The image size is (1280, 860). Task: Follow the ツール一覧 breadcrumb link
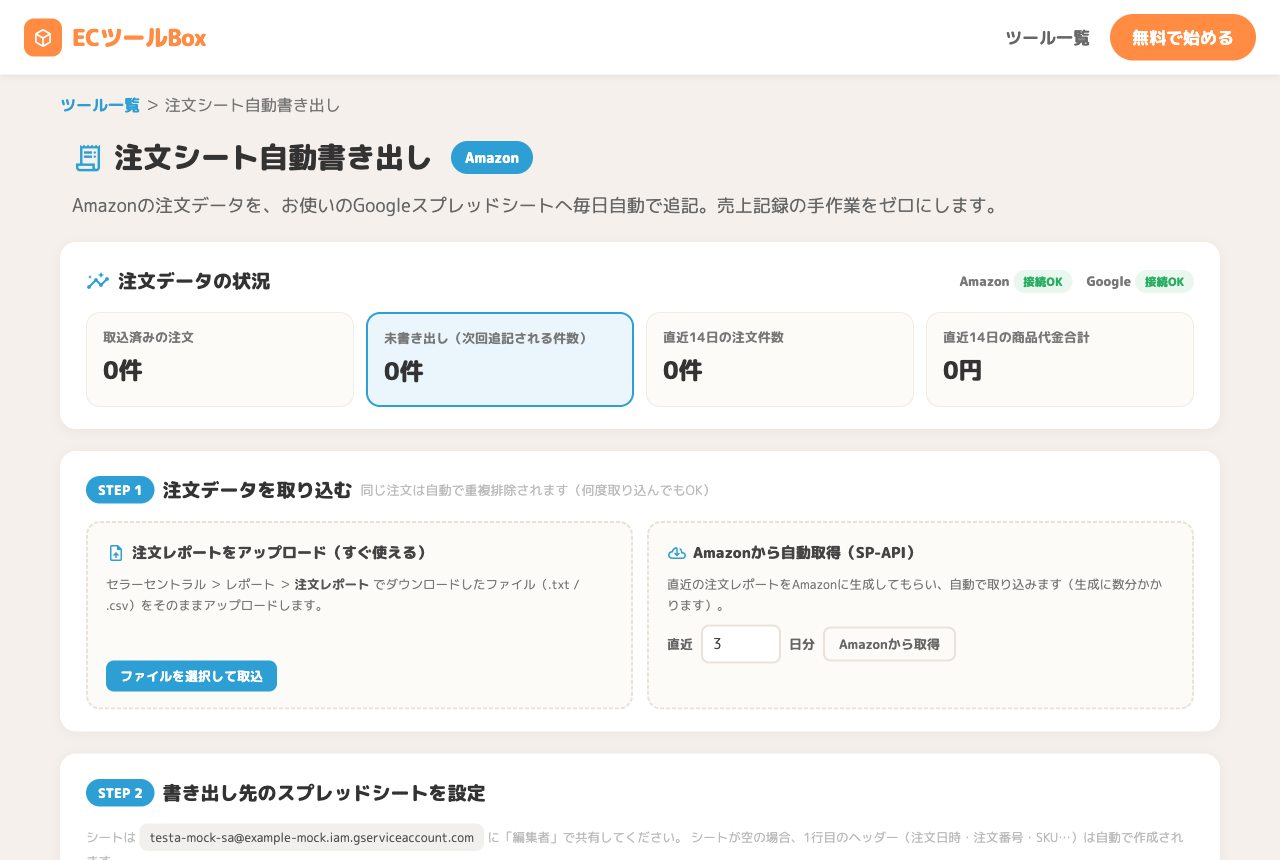100,105
